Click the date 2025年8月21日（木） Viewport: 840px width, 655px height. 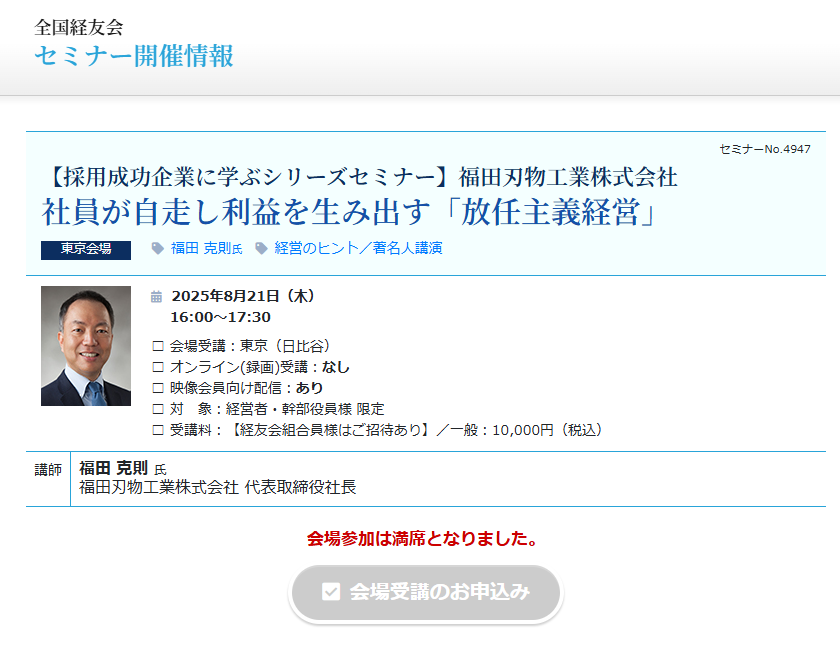pos(243,296)
